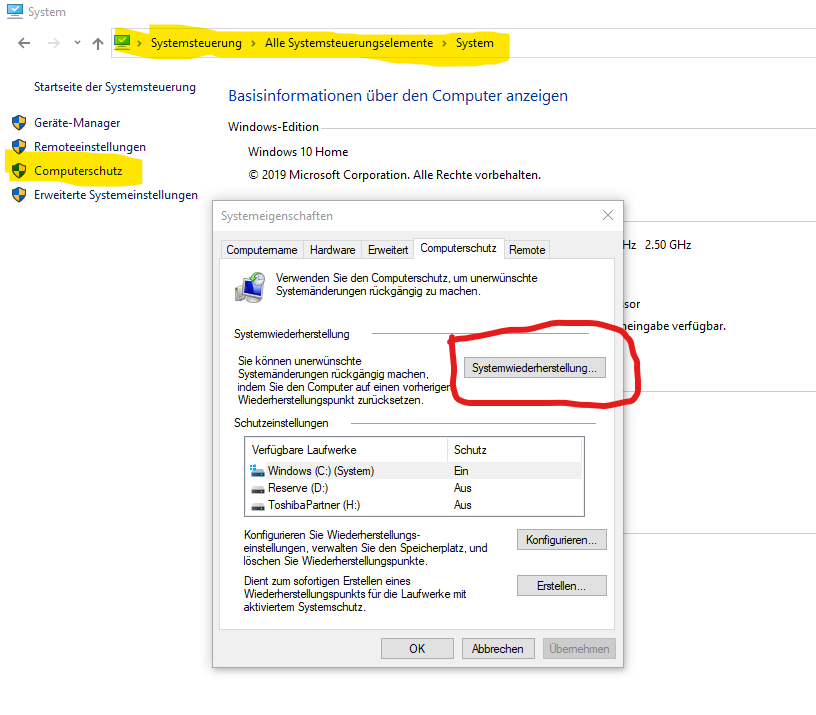Image resolution: width=816 pixels, height=715 pixels.
Task: Click the Verfügbare Laufwerke column header
Action: pyautogui.click(x=346, y=450)
